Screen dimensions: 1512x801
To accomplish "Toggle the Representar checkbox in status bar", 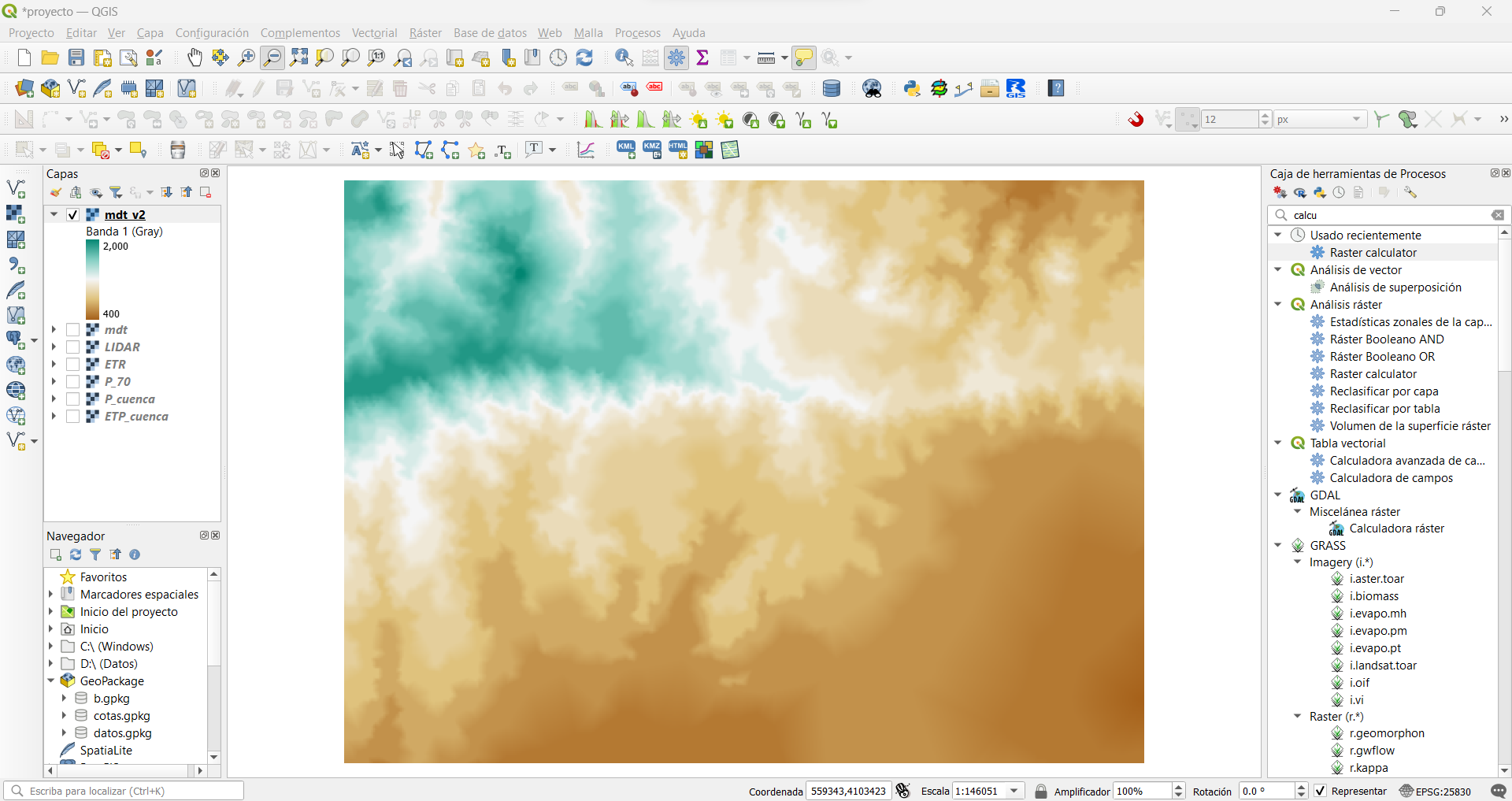I will pos(1319,791).
